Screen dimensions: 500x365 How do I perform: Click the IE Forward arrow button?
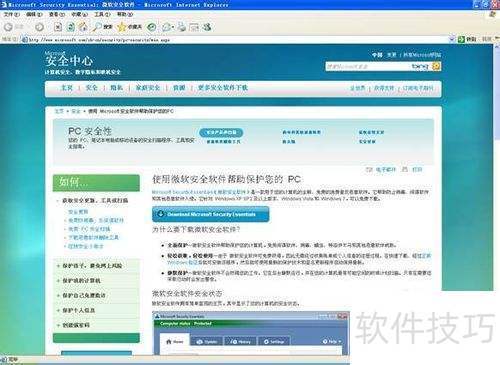39,27
